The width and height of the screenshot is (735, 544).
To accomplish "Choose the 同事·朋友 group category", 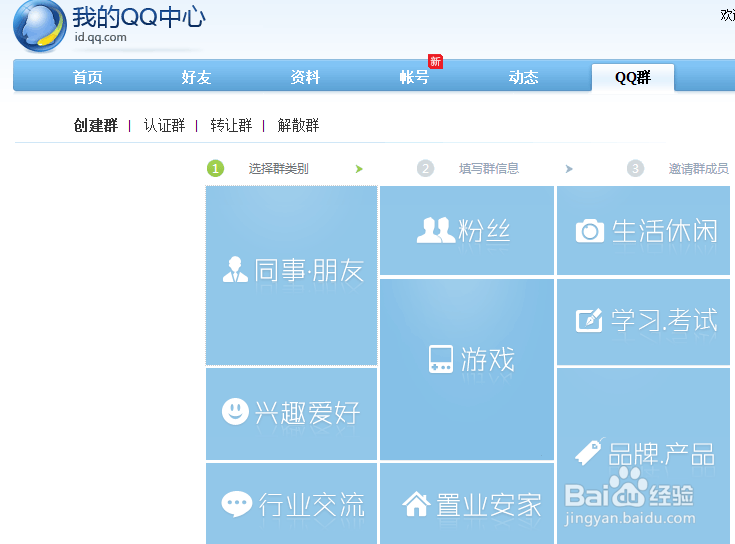I will click(x=292, y=276).
